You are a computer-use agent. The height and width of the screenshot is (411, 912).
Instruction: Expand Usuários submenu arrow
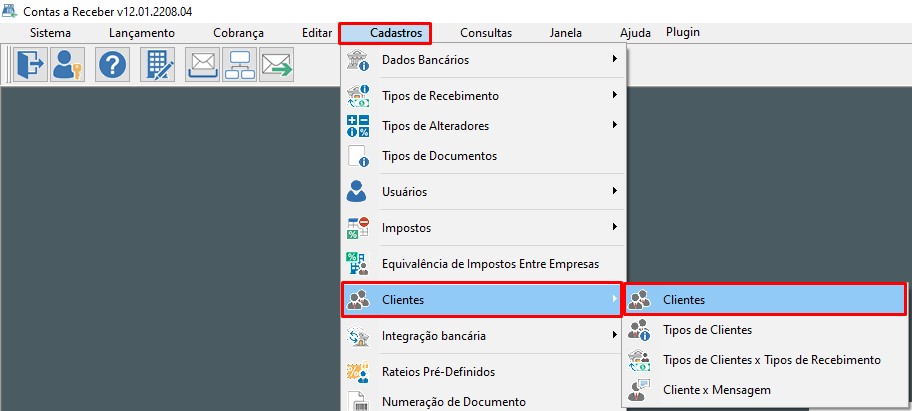coord(614,191)
